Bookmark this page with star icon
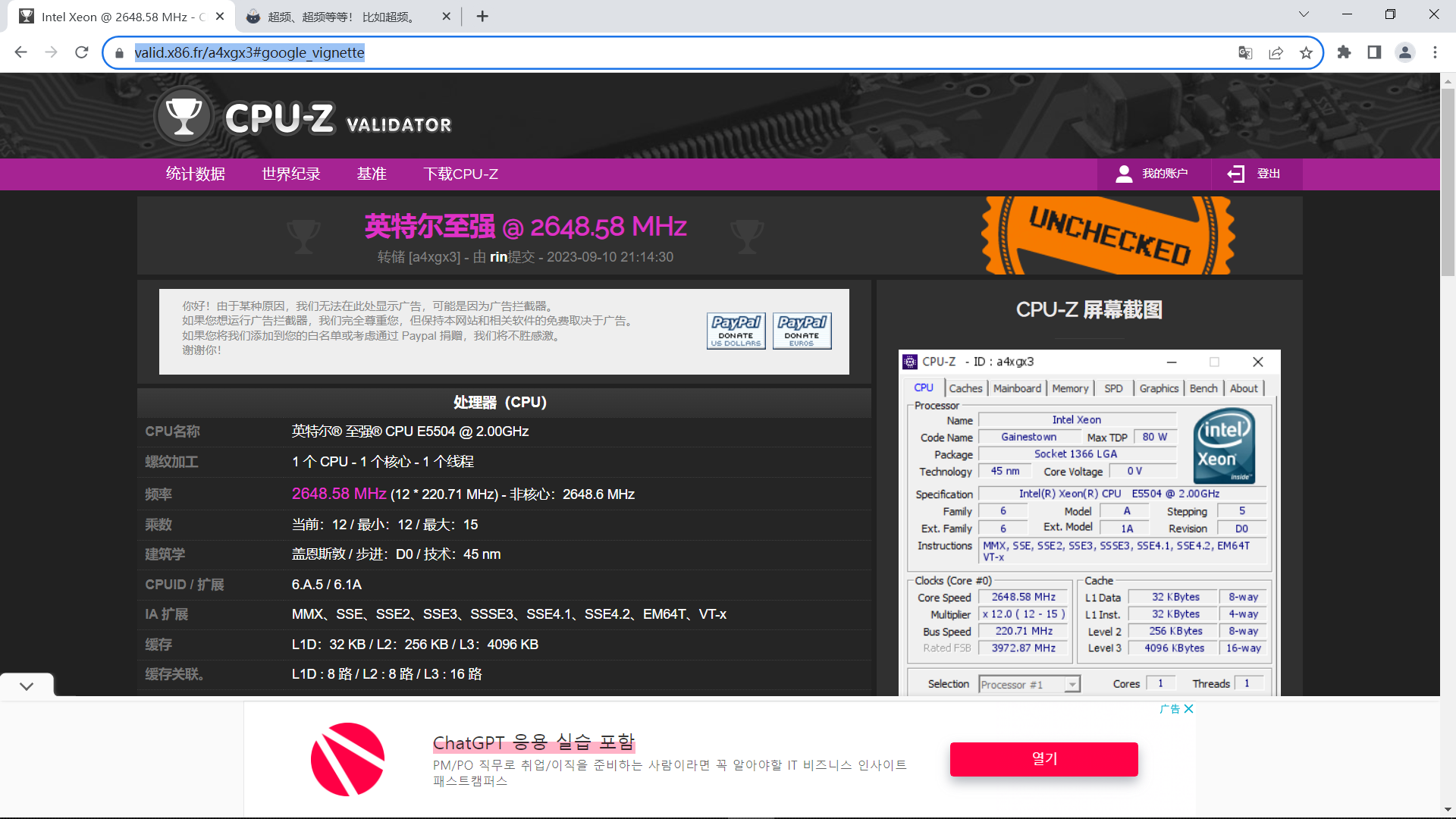 pyautogui.click(x=1306, y=52)
